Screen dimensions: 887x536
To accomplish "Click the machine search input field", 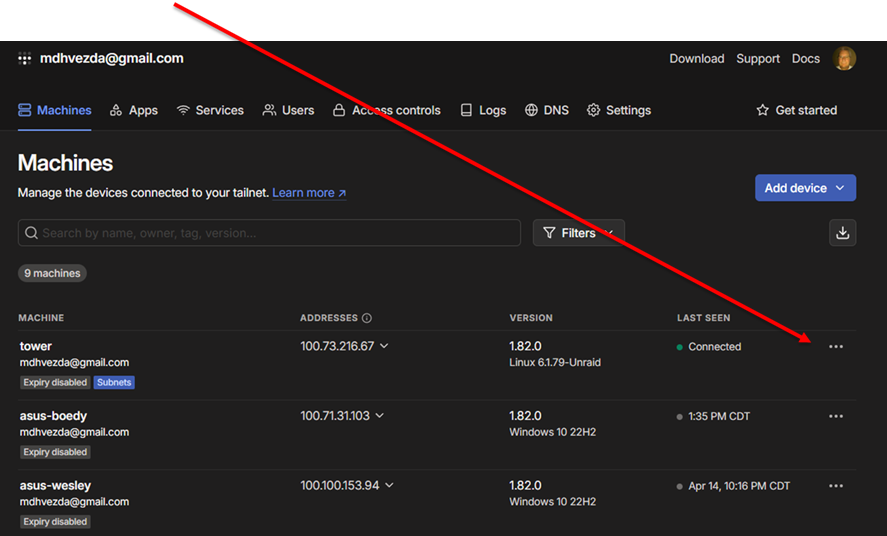I will (x=270, y=233).
